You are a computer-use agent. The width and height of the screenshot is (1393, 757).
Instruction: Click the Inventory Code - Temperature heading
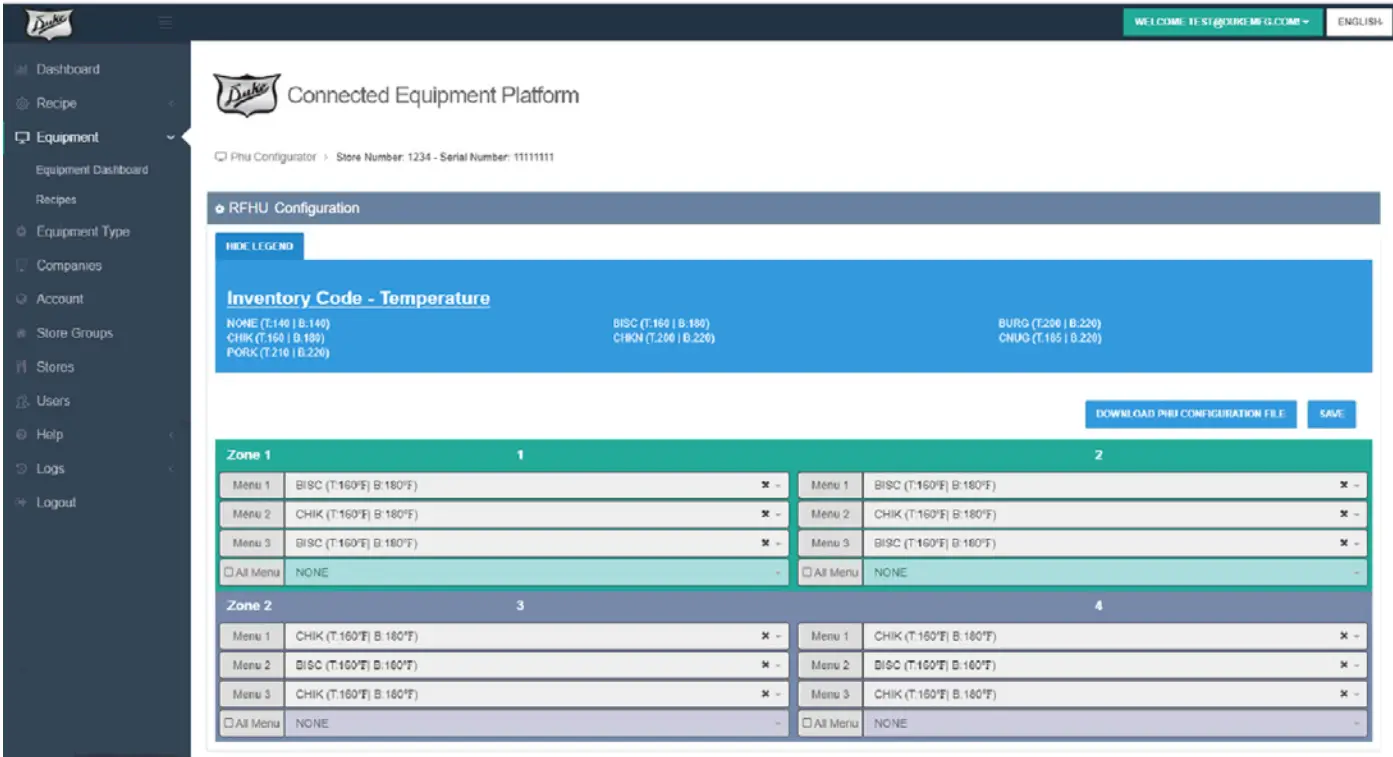(358, 298)
